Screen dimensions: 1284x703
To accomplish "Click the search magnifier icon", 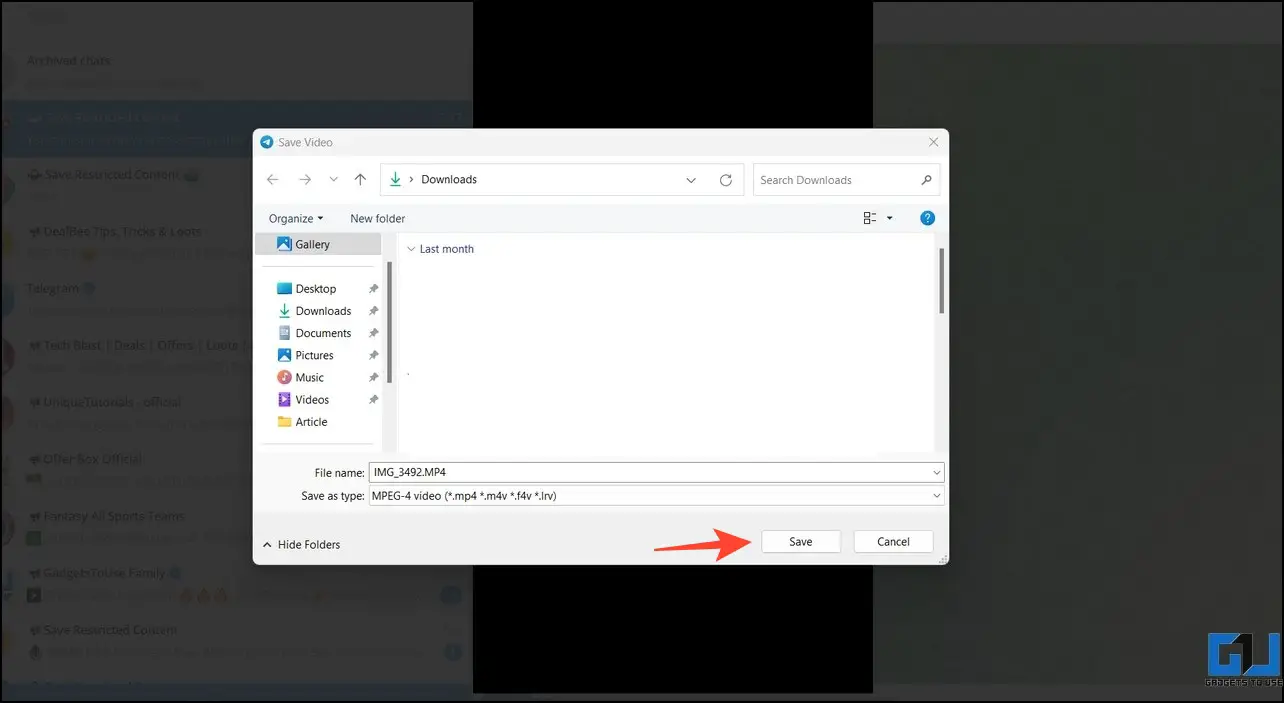I will (x=926, y=180).
